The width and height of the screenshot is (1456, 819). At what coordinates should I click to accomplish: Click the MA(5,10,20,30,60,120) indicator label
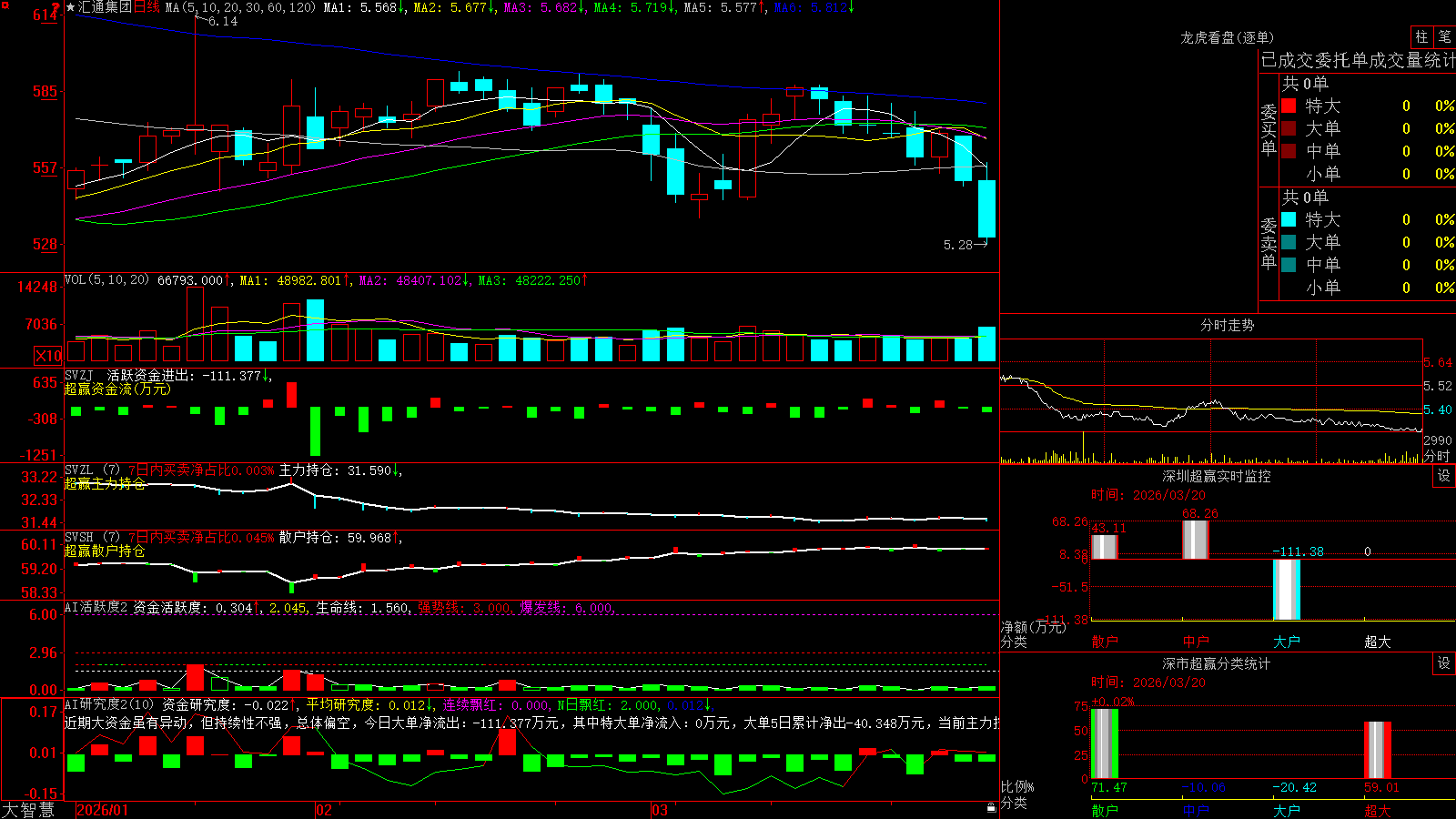point(241,7)
